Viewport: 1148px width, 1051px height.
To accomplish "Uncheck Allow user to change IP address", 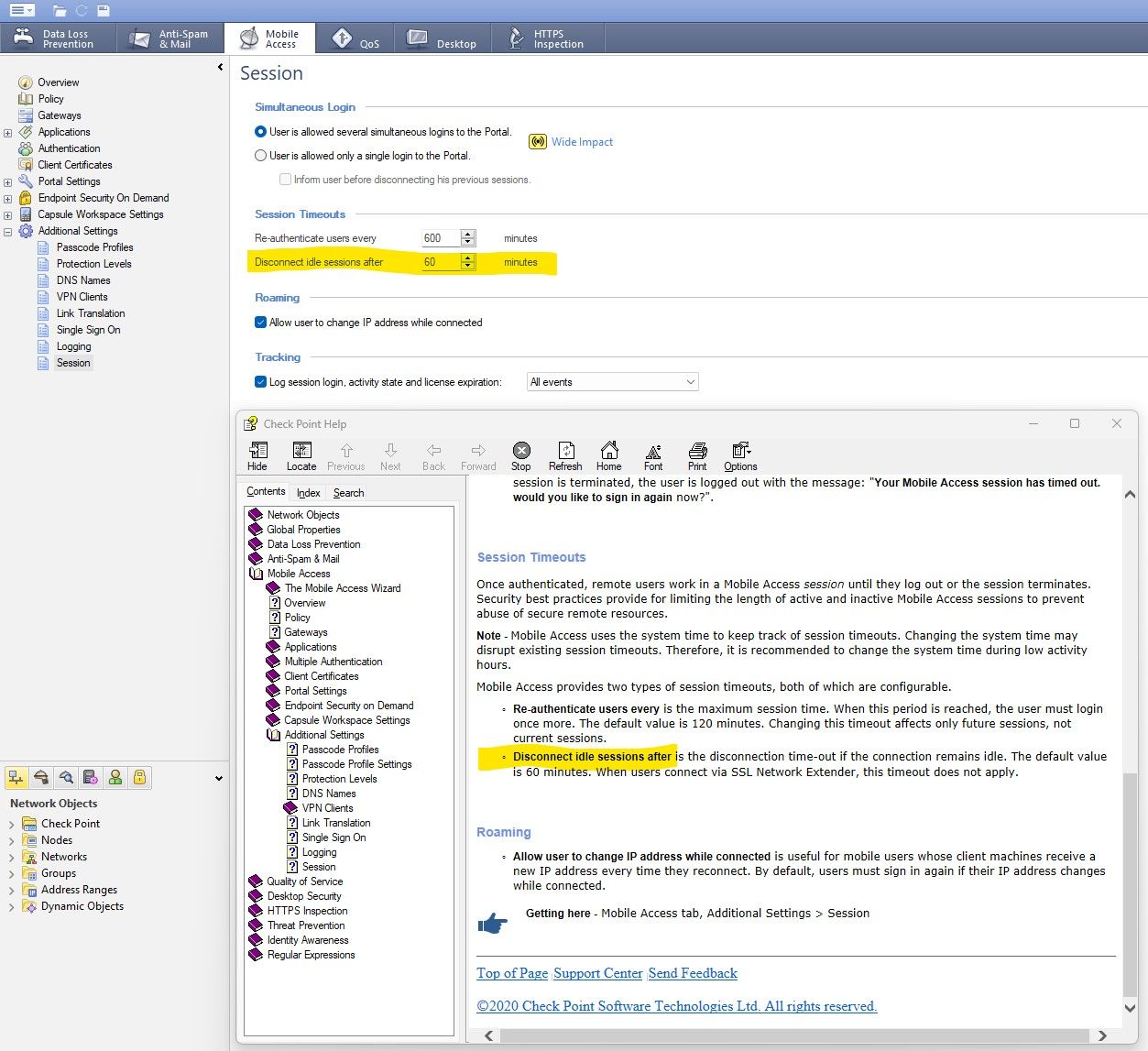I will (261, 323).
